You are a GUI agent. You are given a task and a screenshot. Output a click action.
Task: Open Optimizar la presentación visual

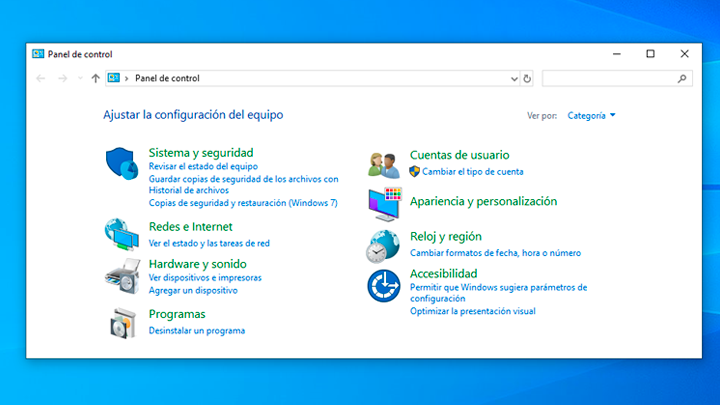pyautogui.click(x=472, y=311)
